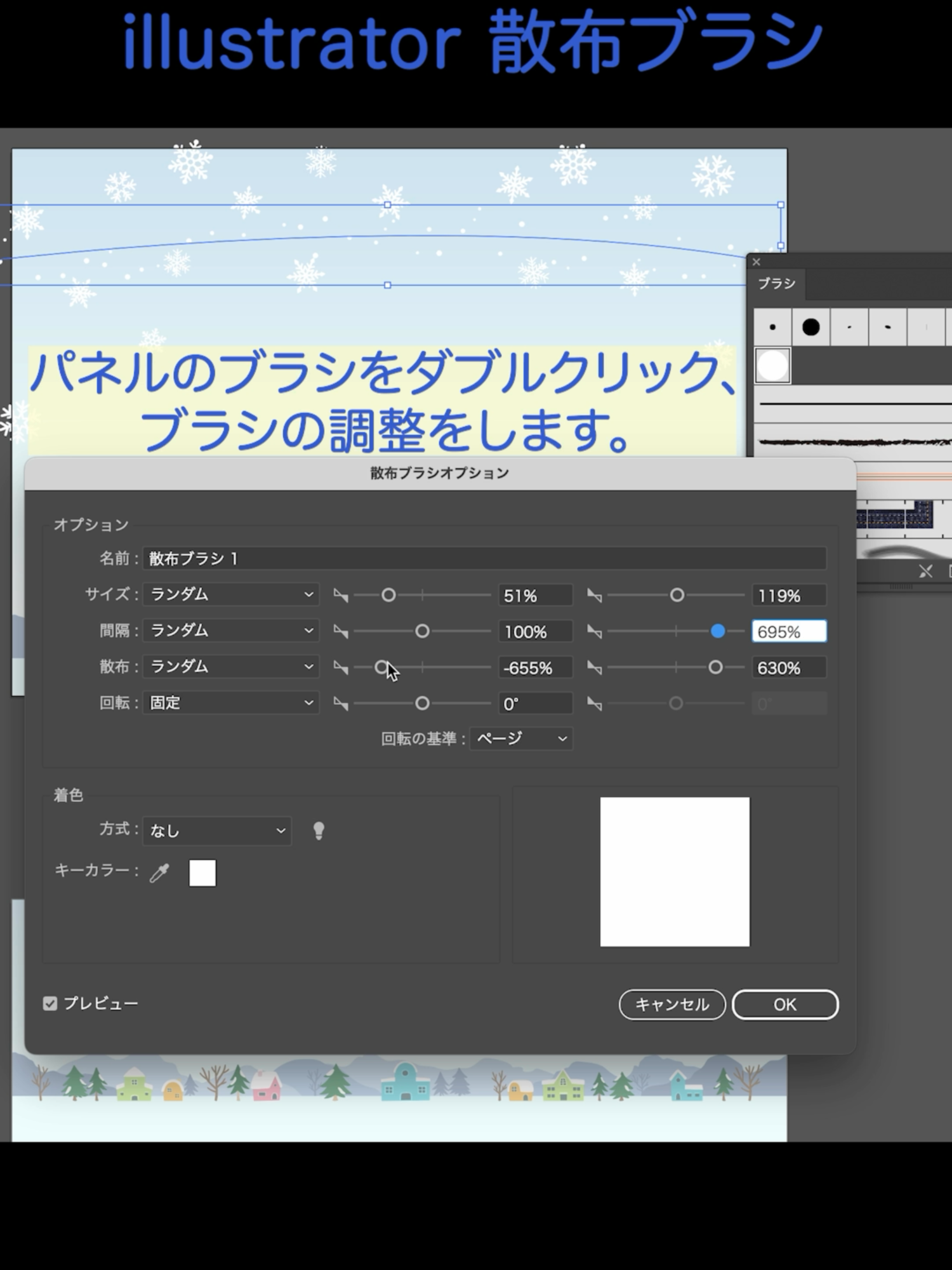Click the 間隔 minimum slider handle
Viewport: 952px width, 1270px height.
pyautogui.click(x=422, y=631)
